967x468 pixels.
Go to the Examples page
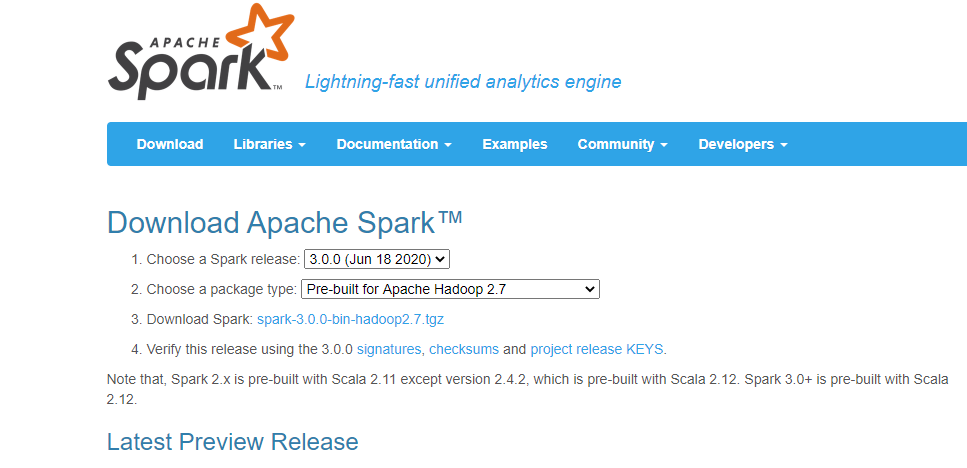tap(514, 144)
